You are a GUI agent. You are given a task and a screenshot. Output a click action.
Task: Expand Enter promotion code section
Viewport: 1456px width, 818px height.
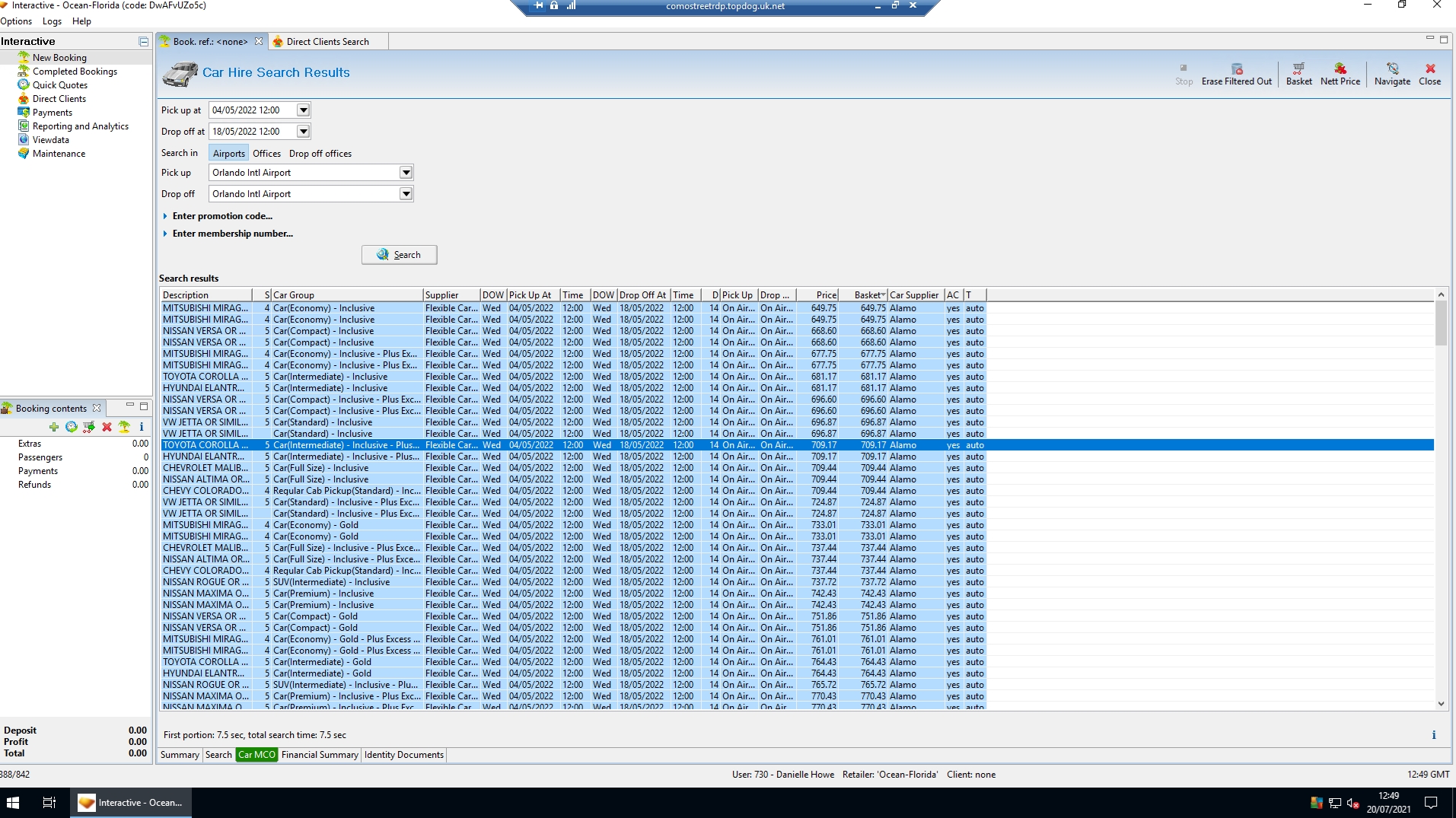point(218,216)
